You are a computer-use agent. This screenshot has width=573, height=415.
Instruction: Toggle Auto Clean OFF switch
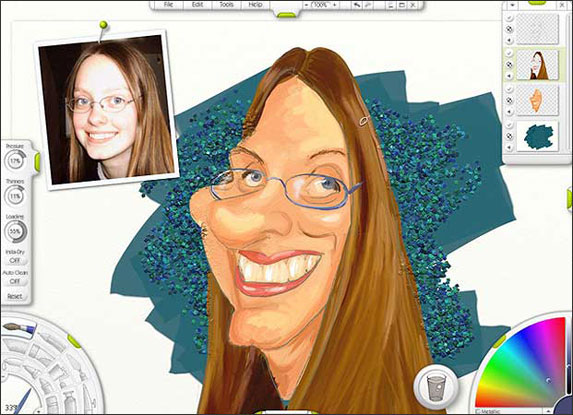point(15,281)
